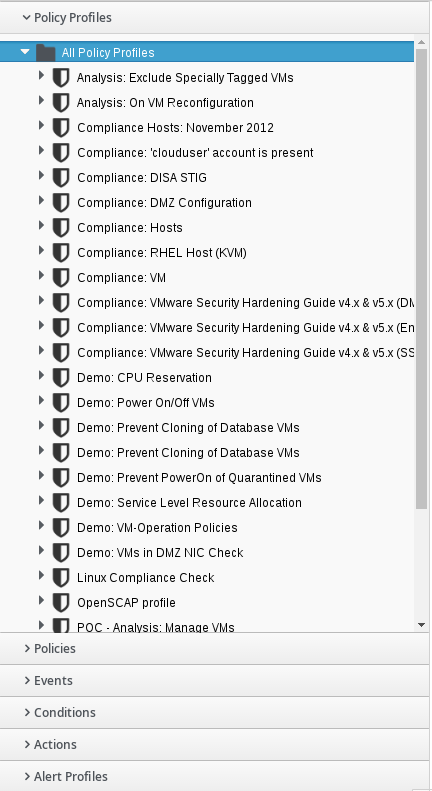Screen dimensions: 432x791
Task: Expand the Demo: VM-Operation Policies node
Action: [41, 525]
